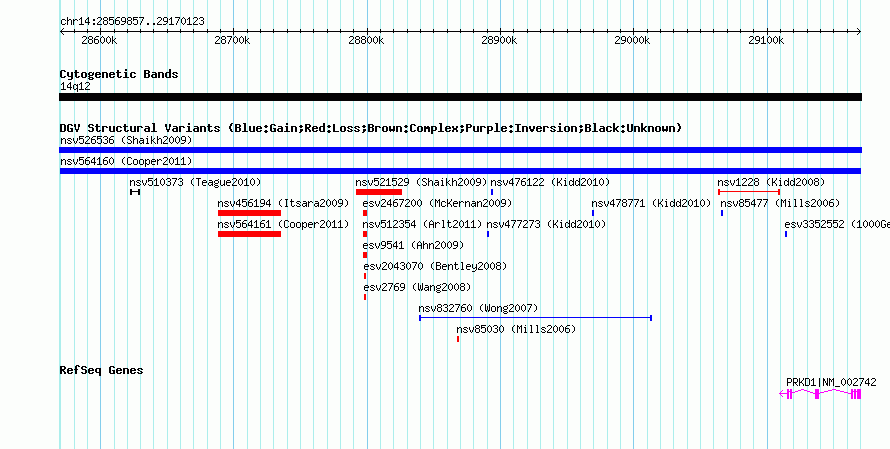
Task: Click the esv3352552 variant label
Action: click(837, 224)
